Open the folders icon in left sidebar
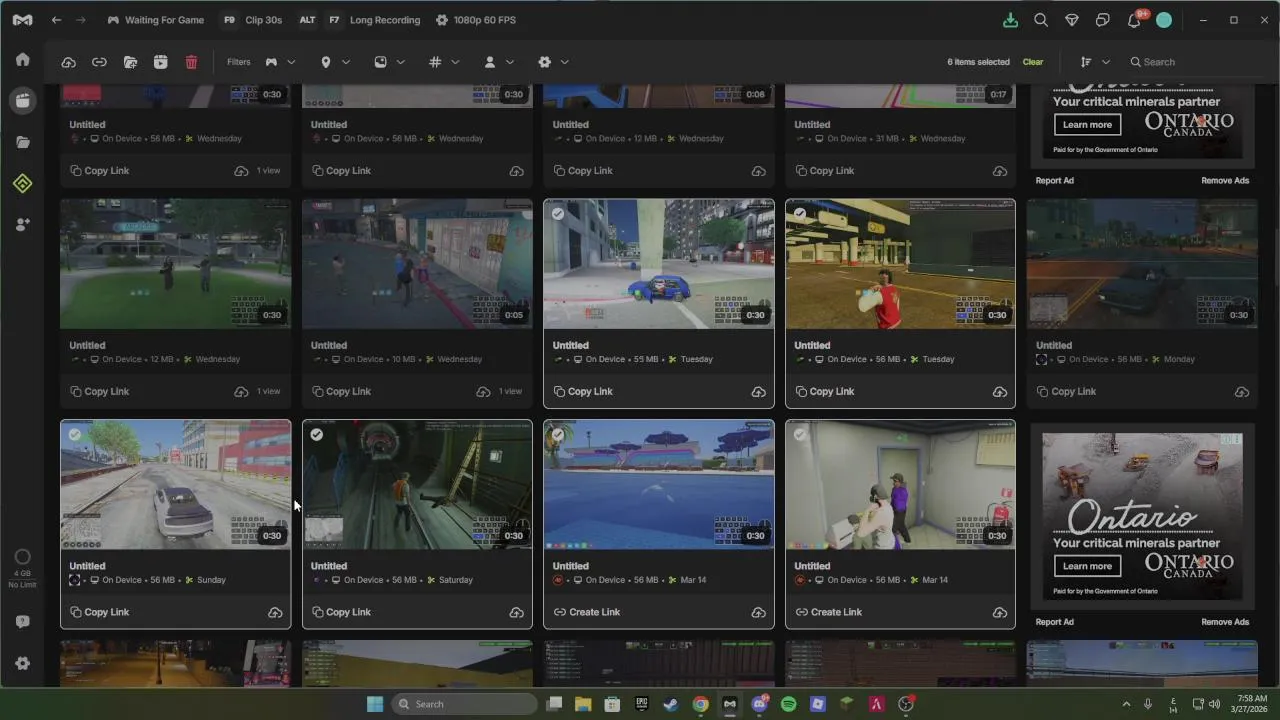 (23, 142)
